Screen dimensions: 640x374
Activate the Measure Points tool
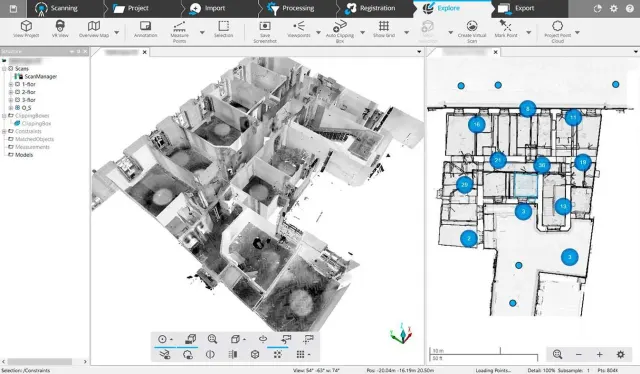[179, 32]
